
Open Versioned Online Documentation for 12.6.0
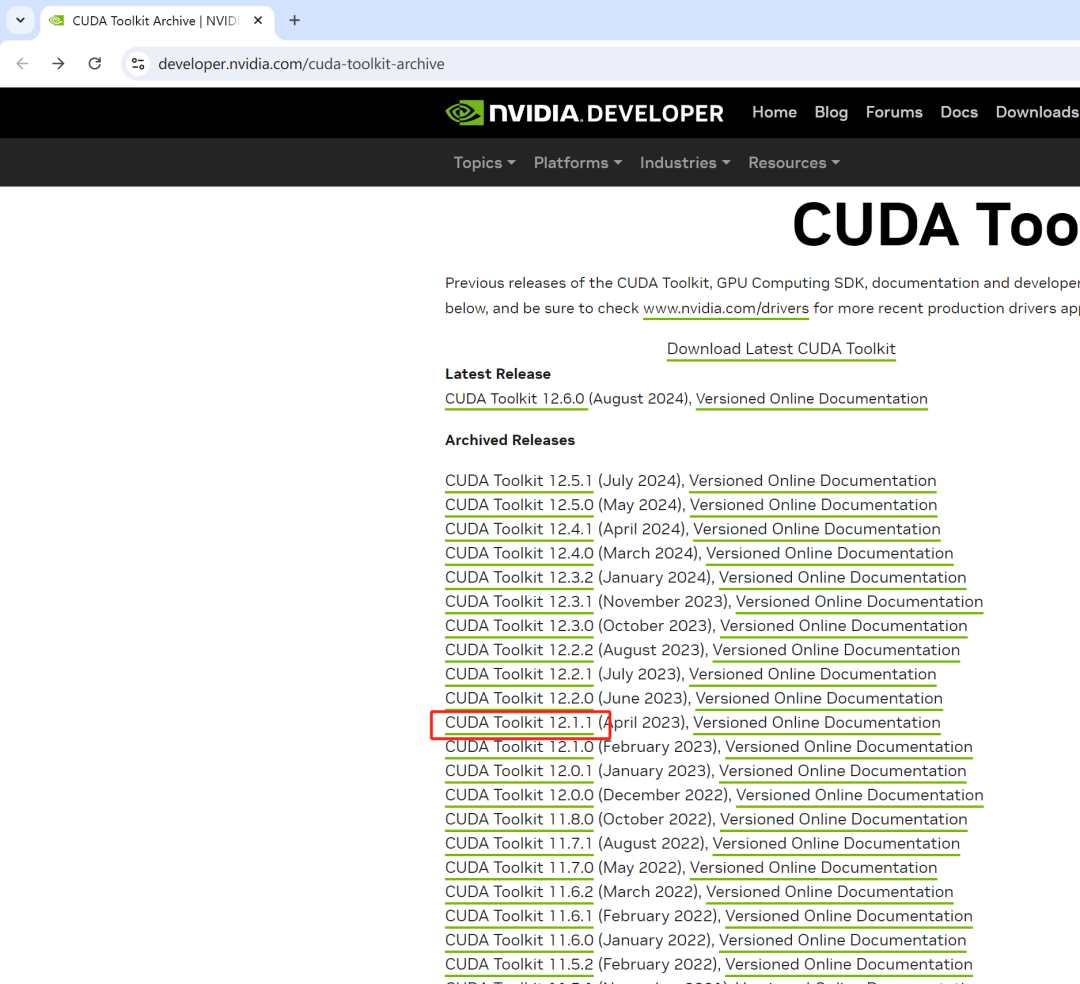tap(811, 399)
